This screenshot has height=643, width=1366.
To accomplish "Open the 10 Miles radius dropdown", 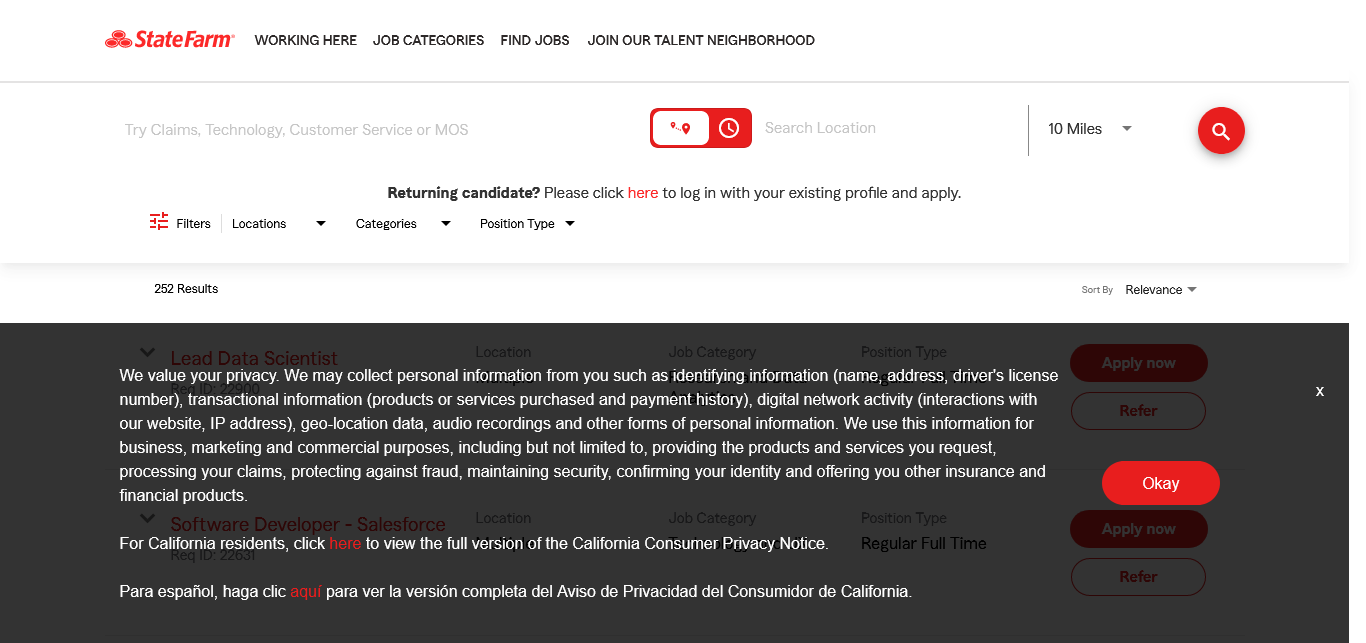I will click(1089, 129).
